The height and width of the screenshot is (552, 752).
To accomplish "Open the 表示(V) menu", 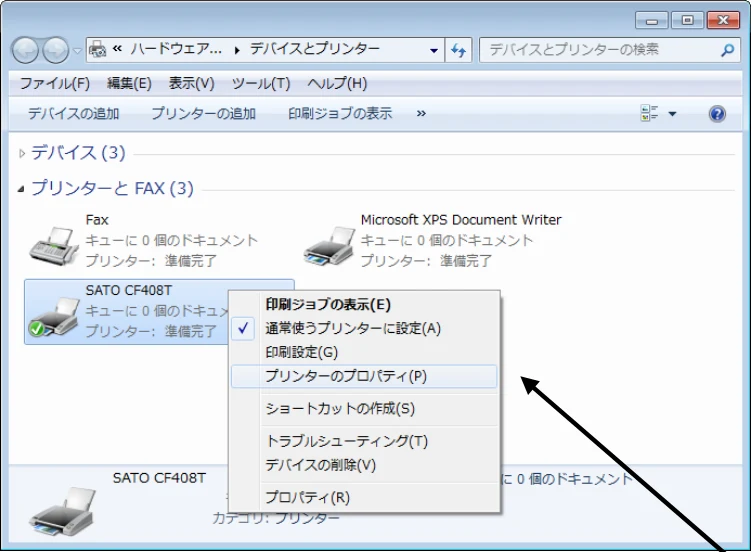I will pos(191,83).
